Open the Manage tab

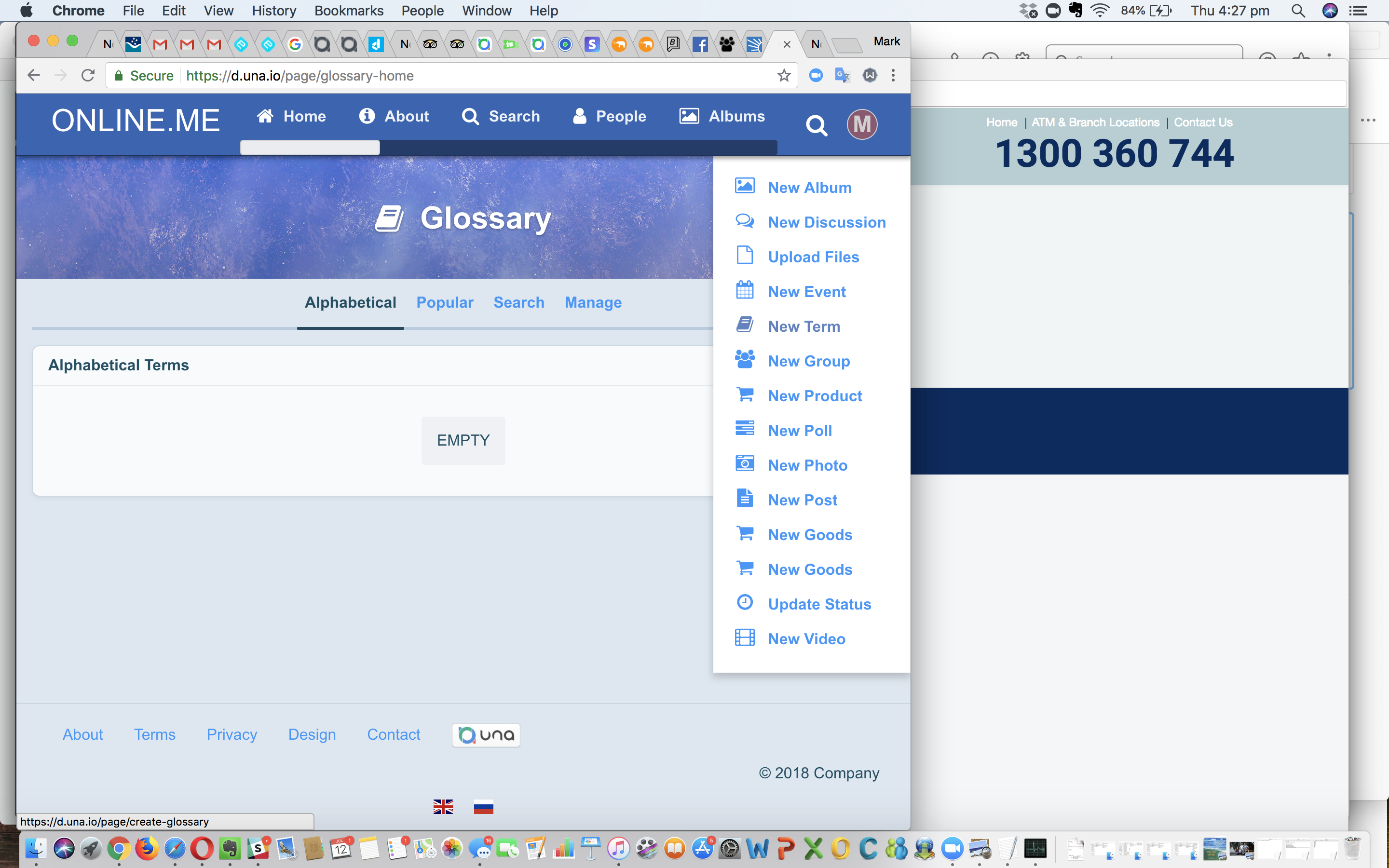[x=593, y=302]
